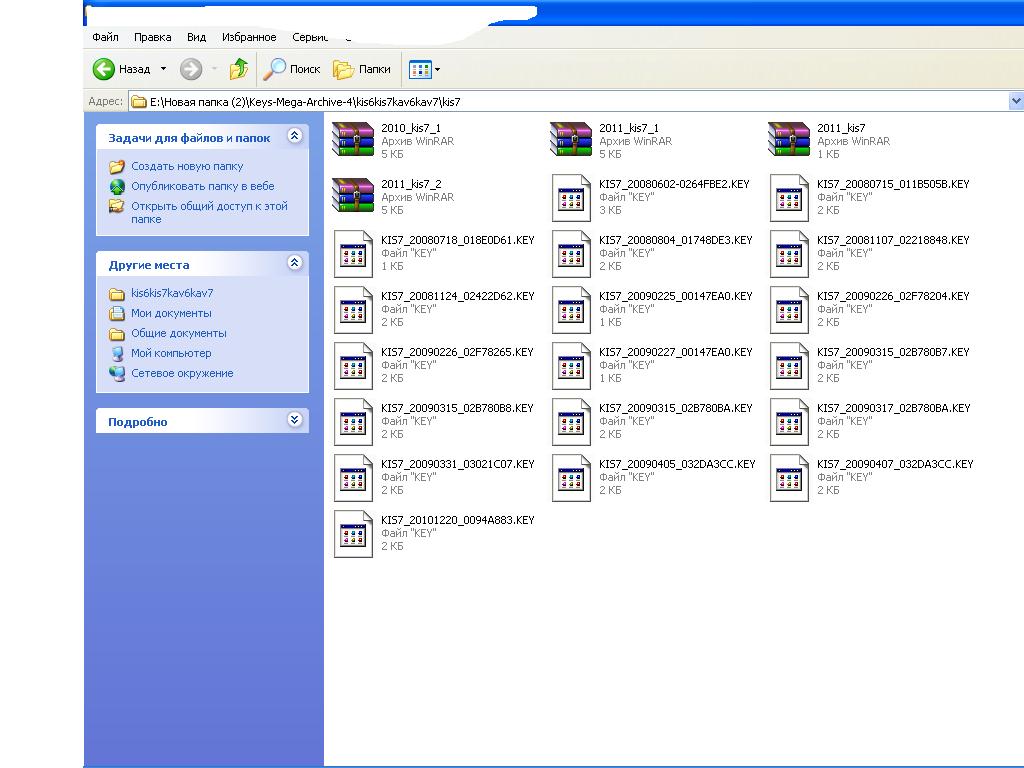Open the Правка menu
Image resolution: width=1024 pixels, height=768 pixels.
[x=153, y=37]
